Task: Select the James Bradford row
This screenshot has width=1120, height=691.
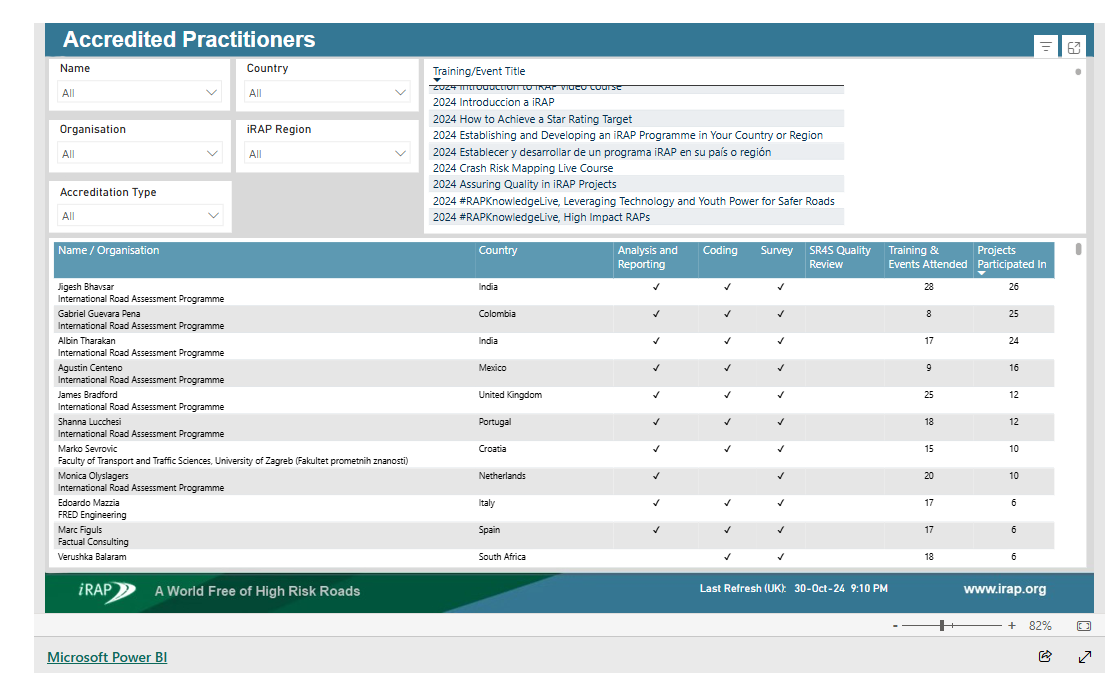Action: 554,400
